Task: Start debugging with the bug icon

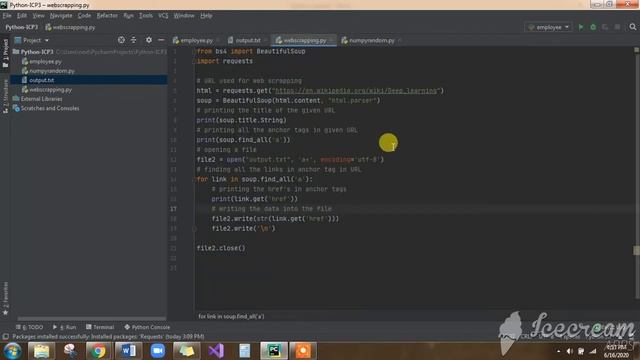Action: pos(593,27)
